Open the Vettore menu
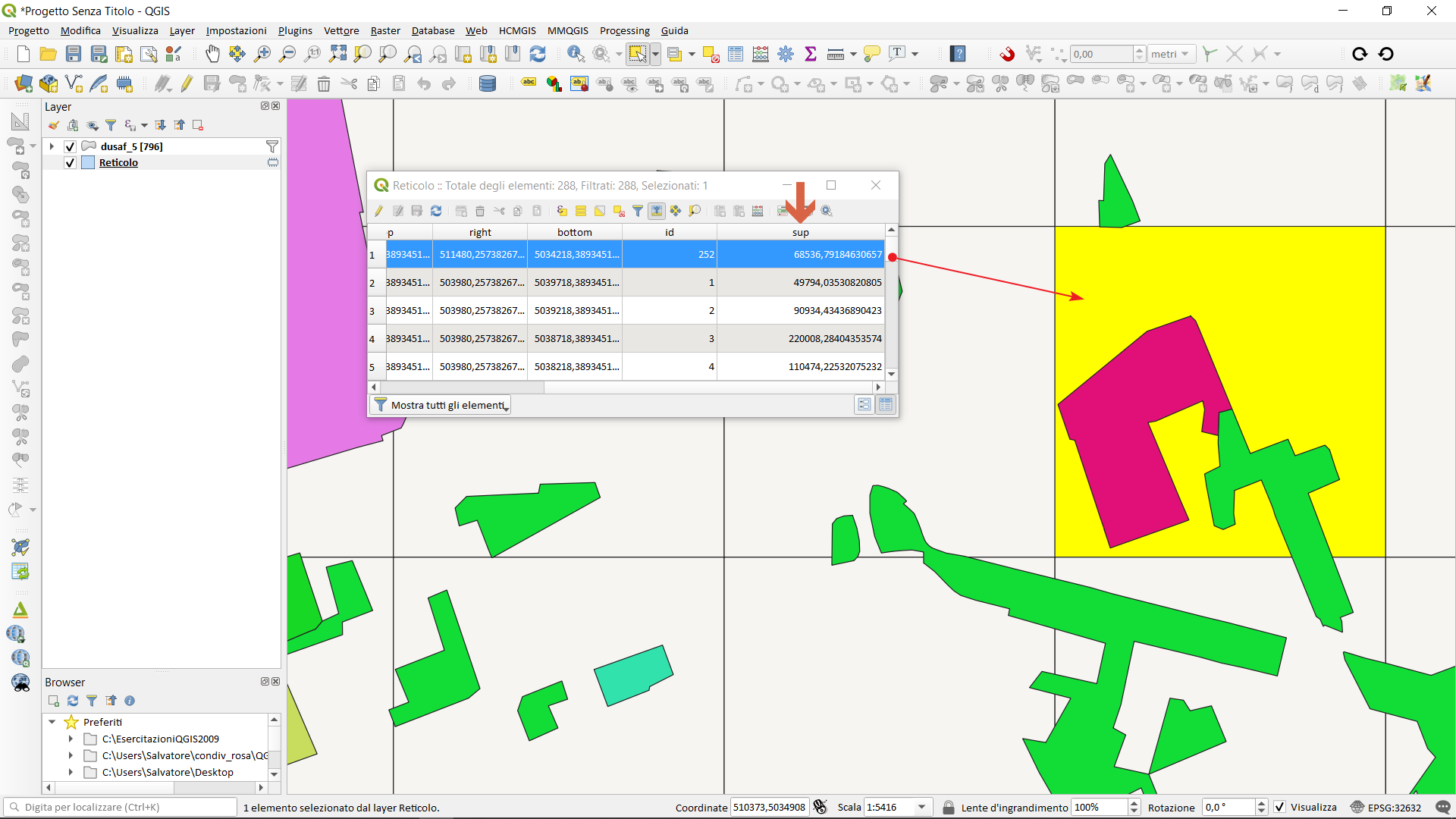 click(341, 30)
